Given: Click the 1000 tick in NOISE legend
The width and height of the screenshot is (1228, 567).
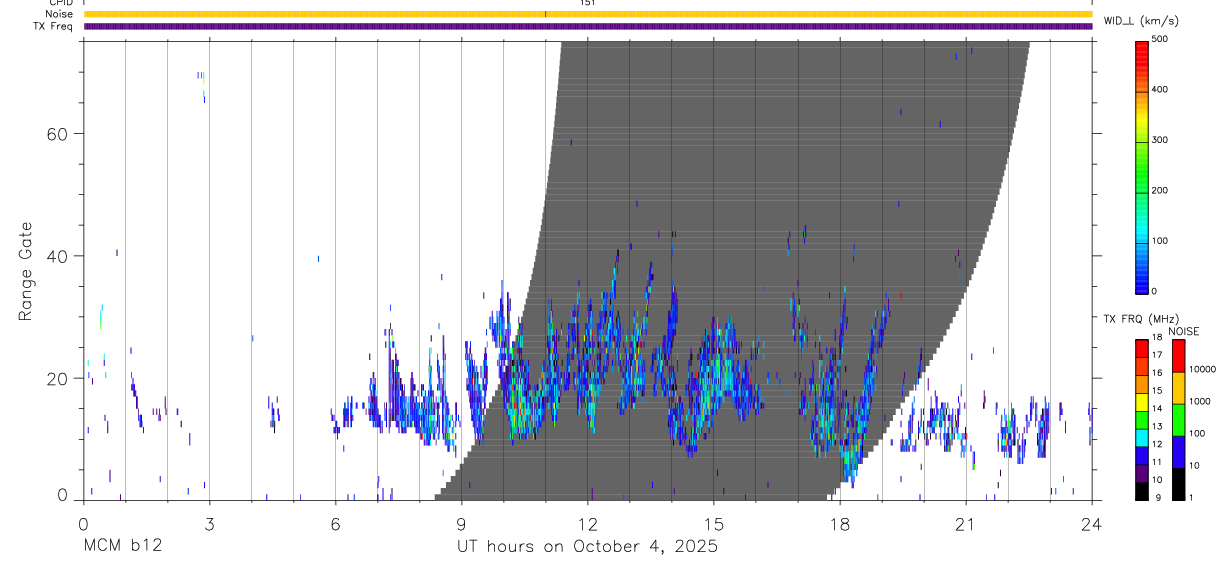Looking at the screenshot, I should (x=1199, y=401).
